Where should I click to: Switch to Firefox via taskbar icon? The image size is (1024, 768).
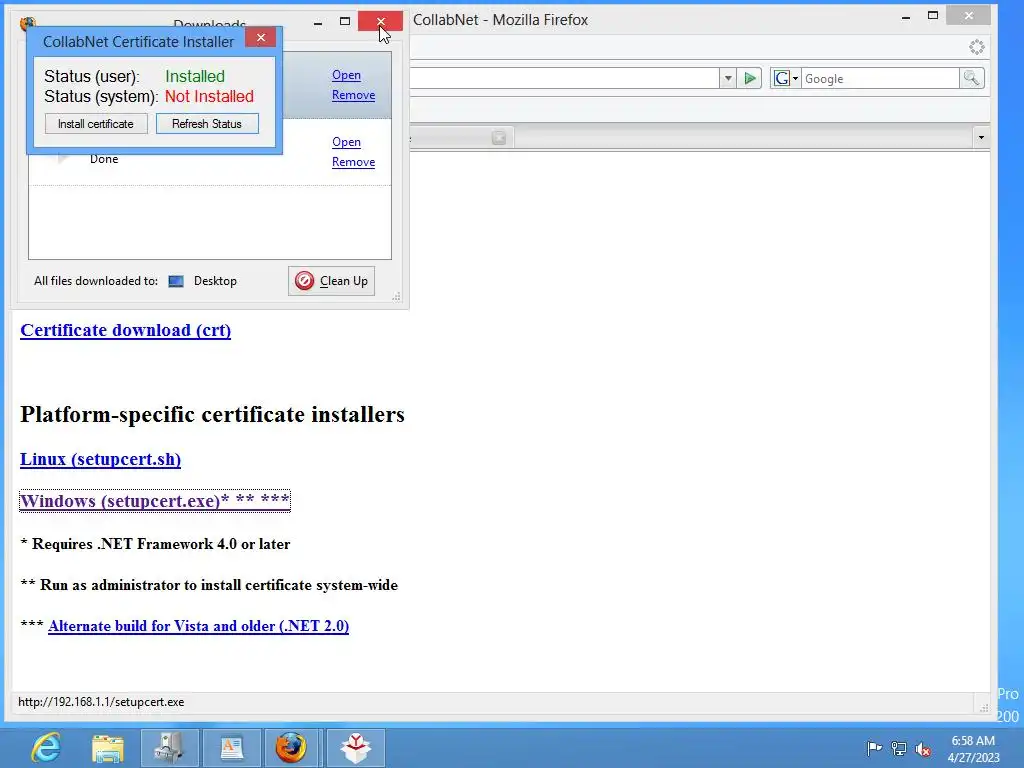(291, 748)
